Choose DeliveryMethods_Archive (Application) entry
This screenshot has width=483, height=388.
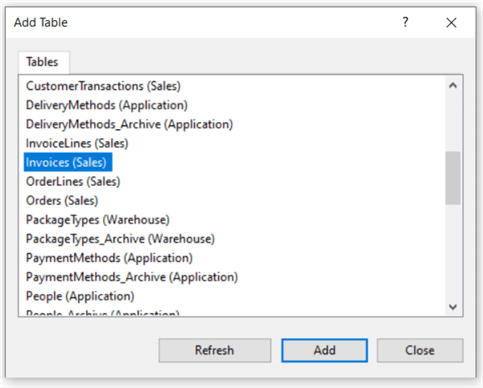coord(129,124)
